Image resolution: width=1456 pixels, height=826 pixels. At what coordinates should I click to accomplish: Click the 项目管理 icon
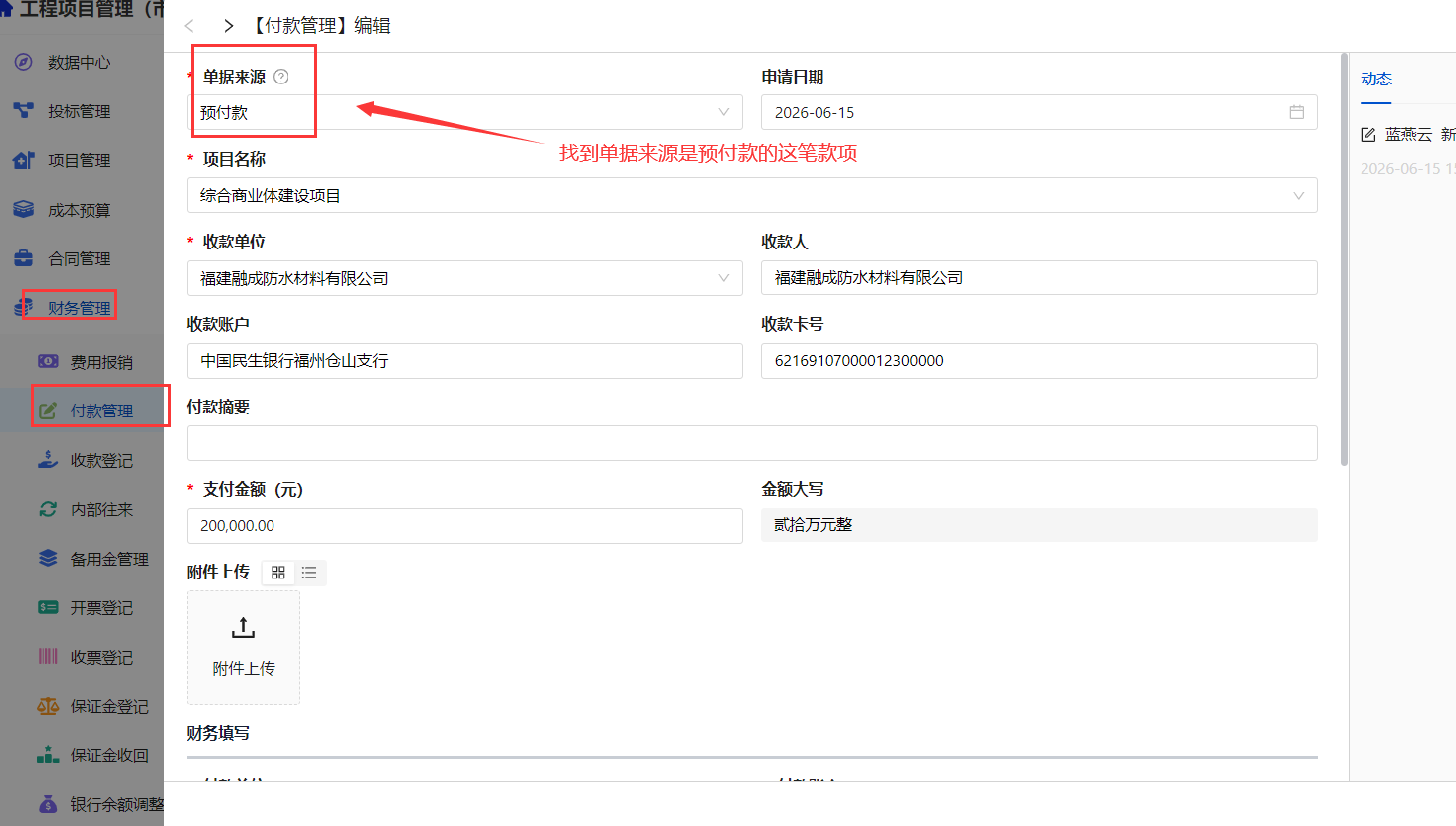pyautogui.click(x=24, y=160)
